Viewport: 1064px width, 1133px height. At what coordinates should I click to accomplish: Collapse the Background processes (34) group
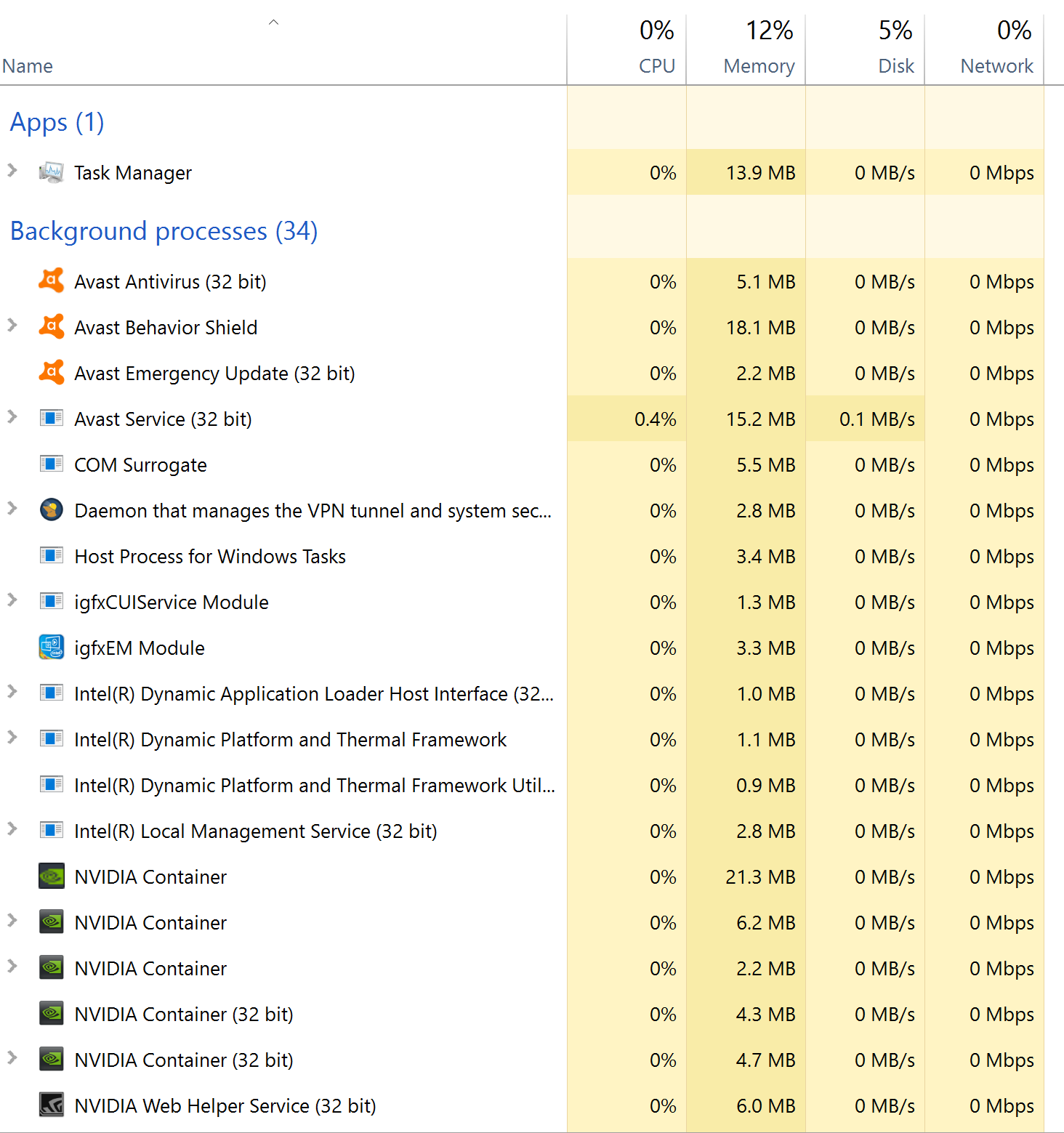164,231
